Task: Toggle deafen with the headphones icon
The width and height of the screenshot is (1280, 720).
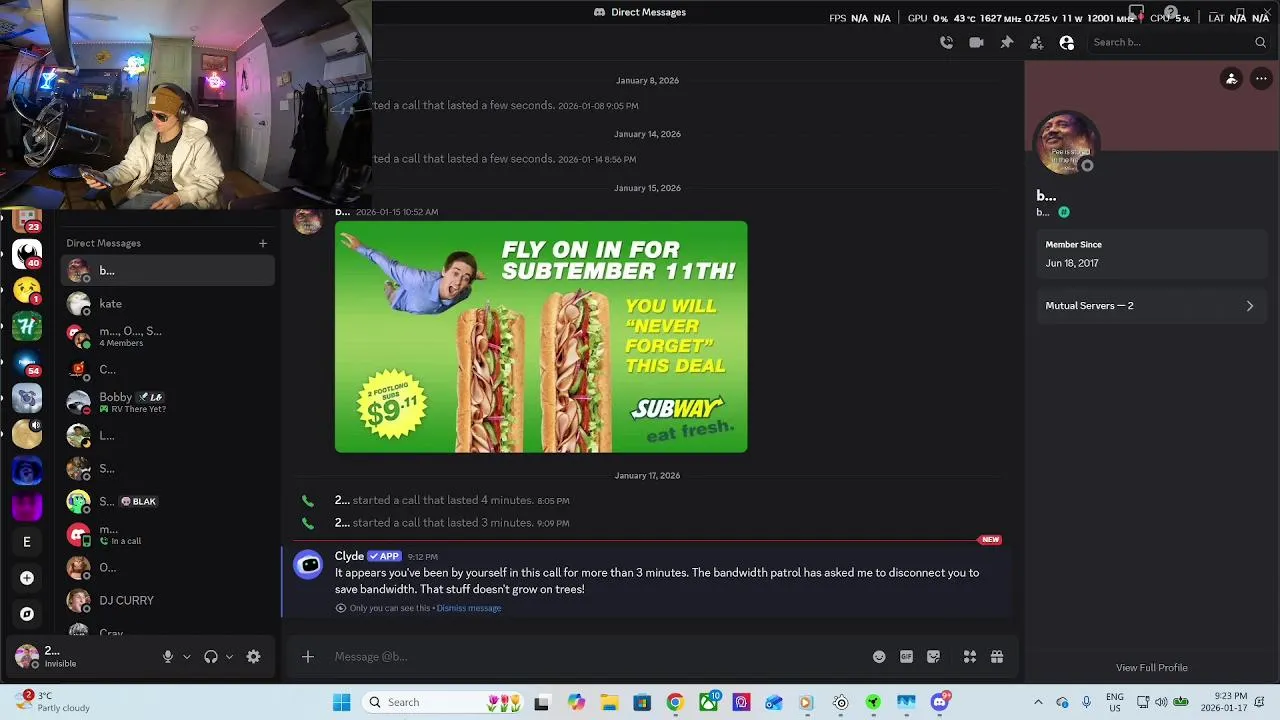Action: [x=211, y=657]
